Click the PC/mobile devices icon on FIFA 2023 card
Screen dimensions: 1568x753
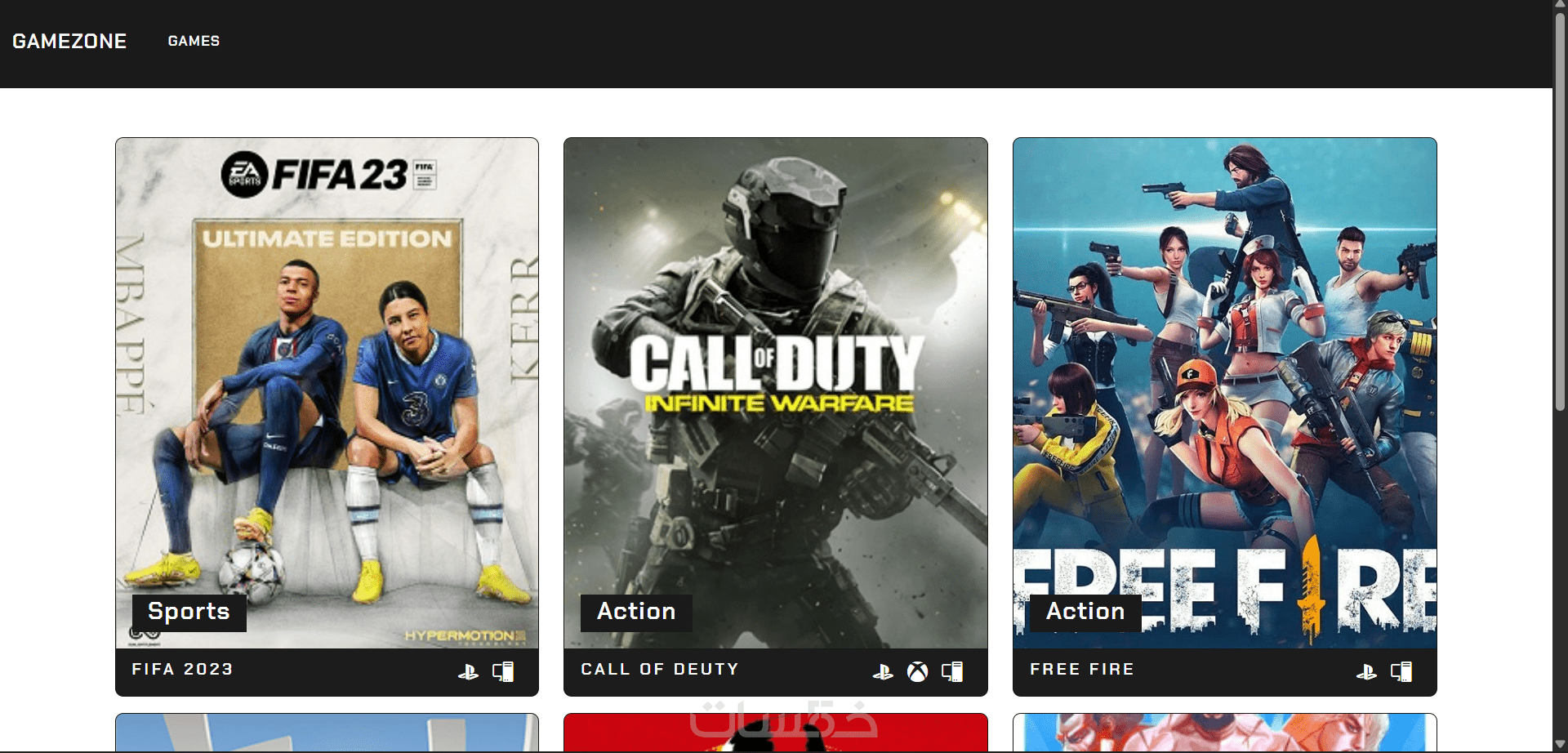pyautogui.click(x=503, y=672)
